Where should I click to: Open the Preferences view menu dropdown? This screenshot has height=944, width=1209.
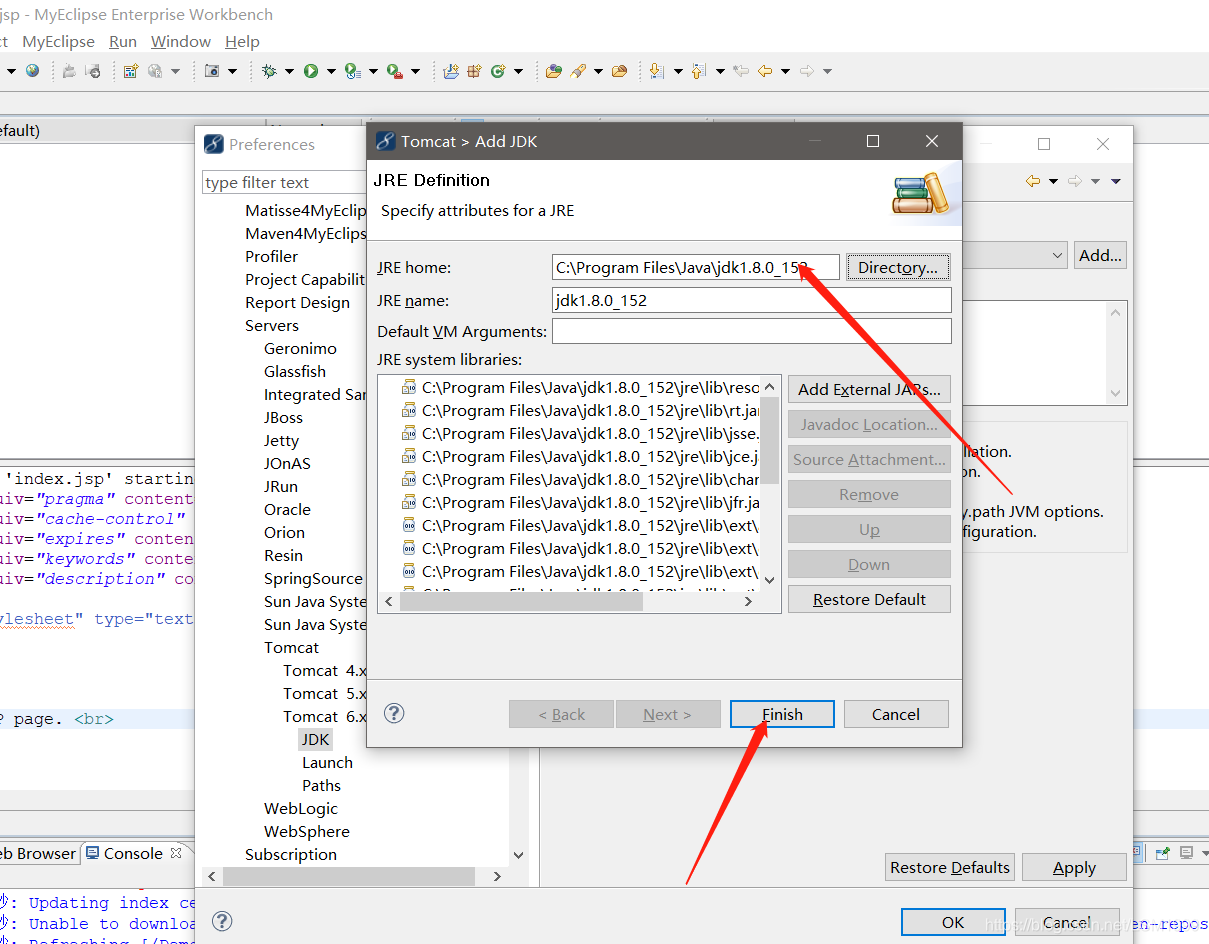(x=1116, y=181)
